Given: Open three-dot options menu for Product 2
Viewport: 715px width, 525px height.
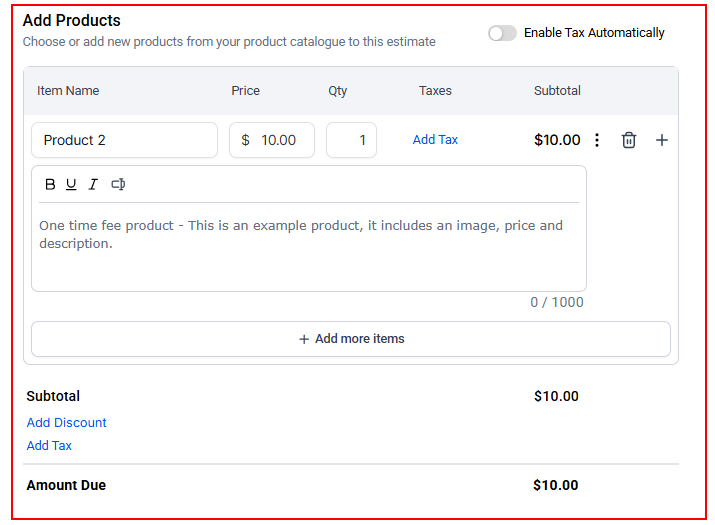Looking at the screenshot, I should (x=597, y=140).
